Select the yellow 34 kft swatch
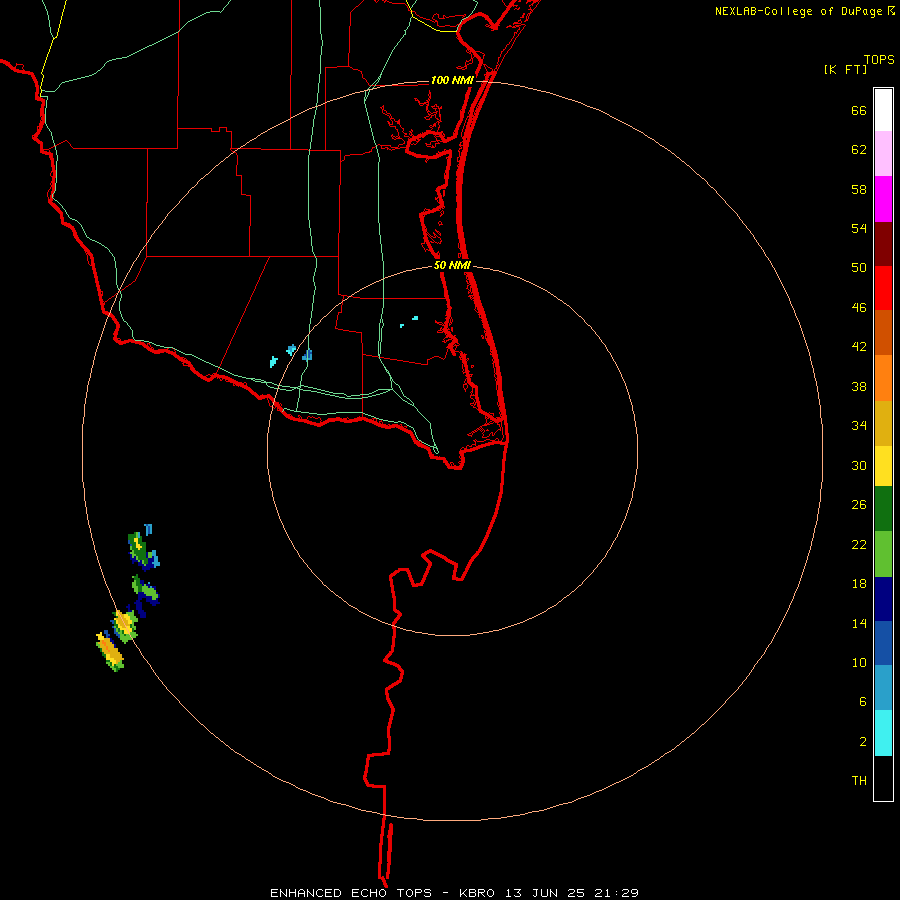 pyautogui.click(x=883, y=466)
